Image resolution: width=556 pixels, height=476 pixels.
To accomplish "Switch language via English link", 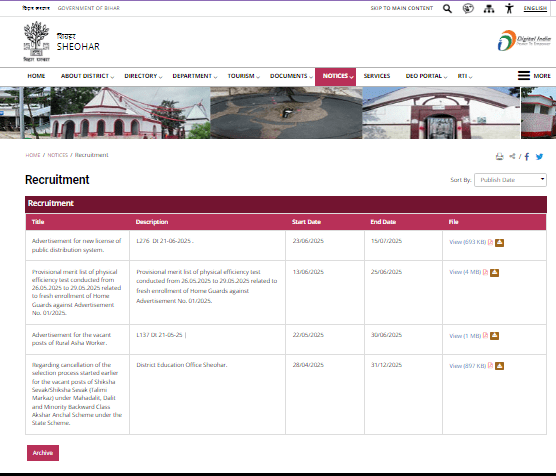I will coord(535,8).
